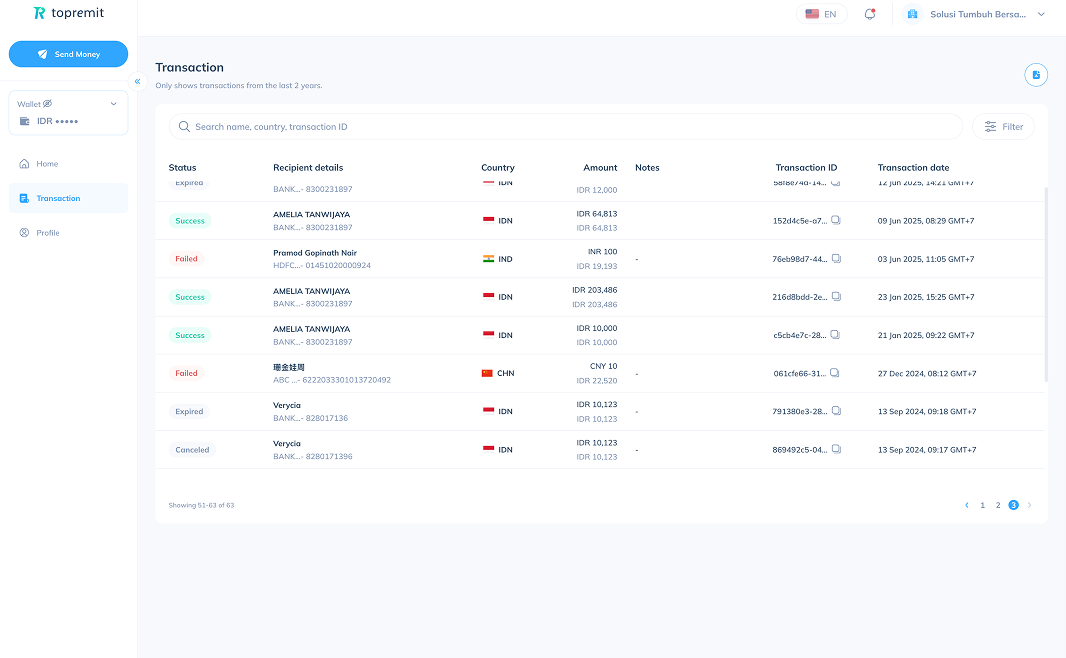Click Success badge for 23 Jan 2025
This screenshot has height=658, width=1066.
click(x=190, y=297)
